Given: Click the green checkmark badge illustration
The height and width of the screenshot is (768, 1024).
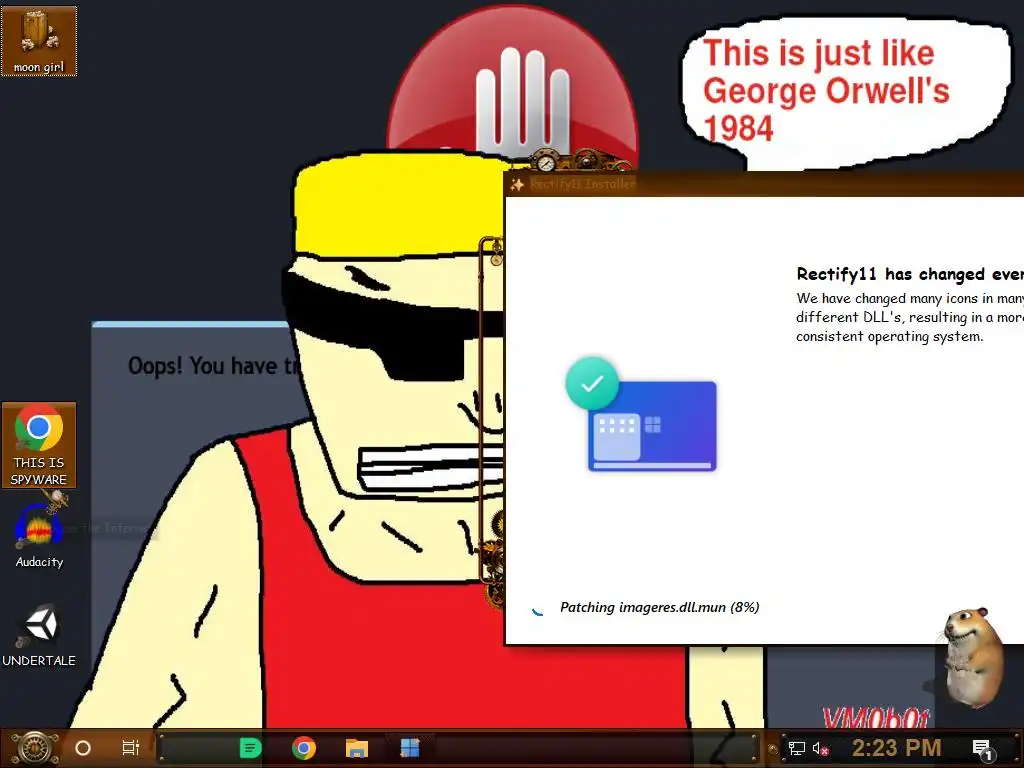Looking at the screenshot, I should tap(592, 383).
